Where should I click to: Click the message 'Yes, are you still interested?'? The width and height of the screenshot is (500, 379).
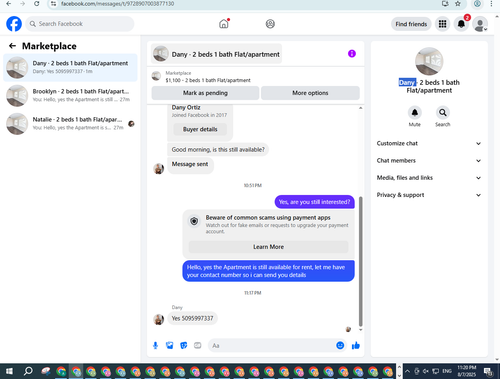(314, 202)
